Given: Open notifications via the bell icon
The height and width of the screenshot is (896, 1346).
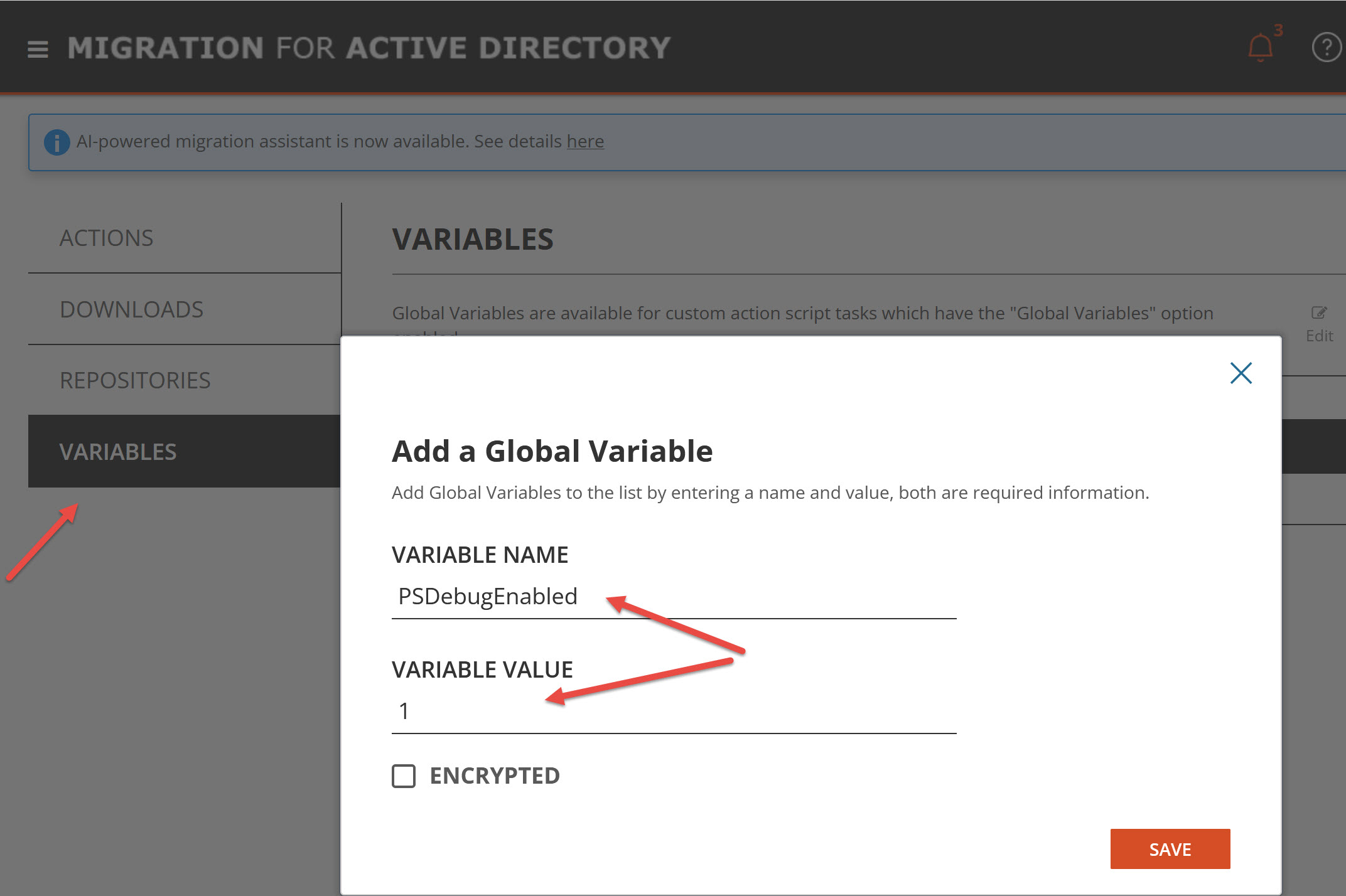Looking at the screenshot, I should tap(1259, 47).
